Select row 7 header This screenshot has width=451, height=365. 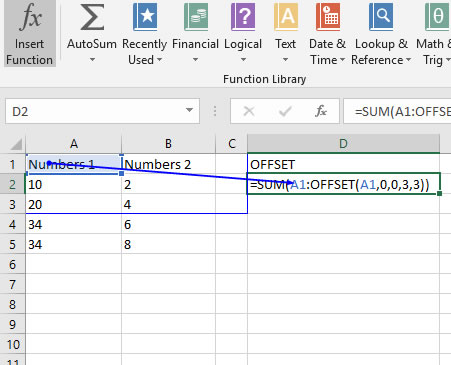point(13,284)
